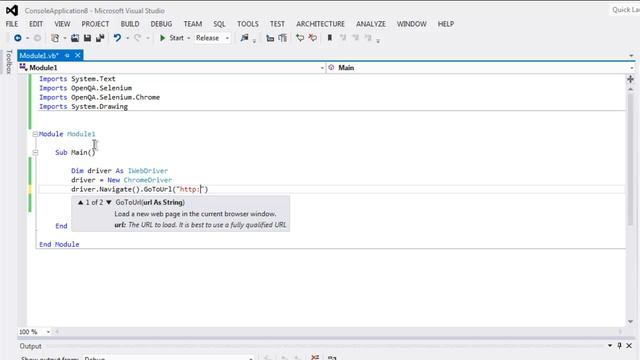Click the comment out lines toolbar icon

click(x=300, y=38)
